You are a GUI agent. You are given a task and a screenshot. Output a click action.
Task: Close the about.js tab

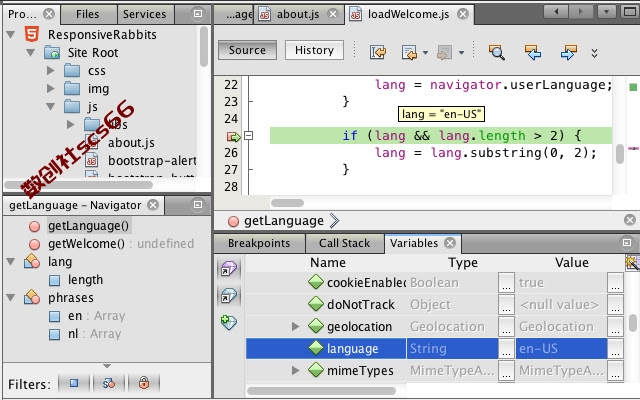[x=333, y=14]
